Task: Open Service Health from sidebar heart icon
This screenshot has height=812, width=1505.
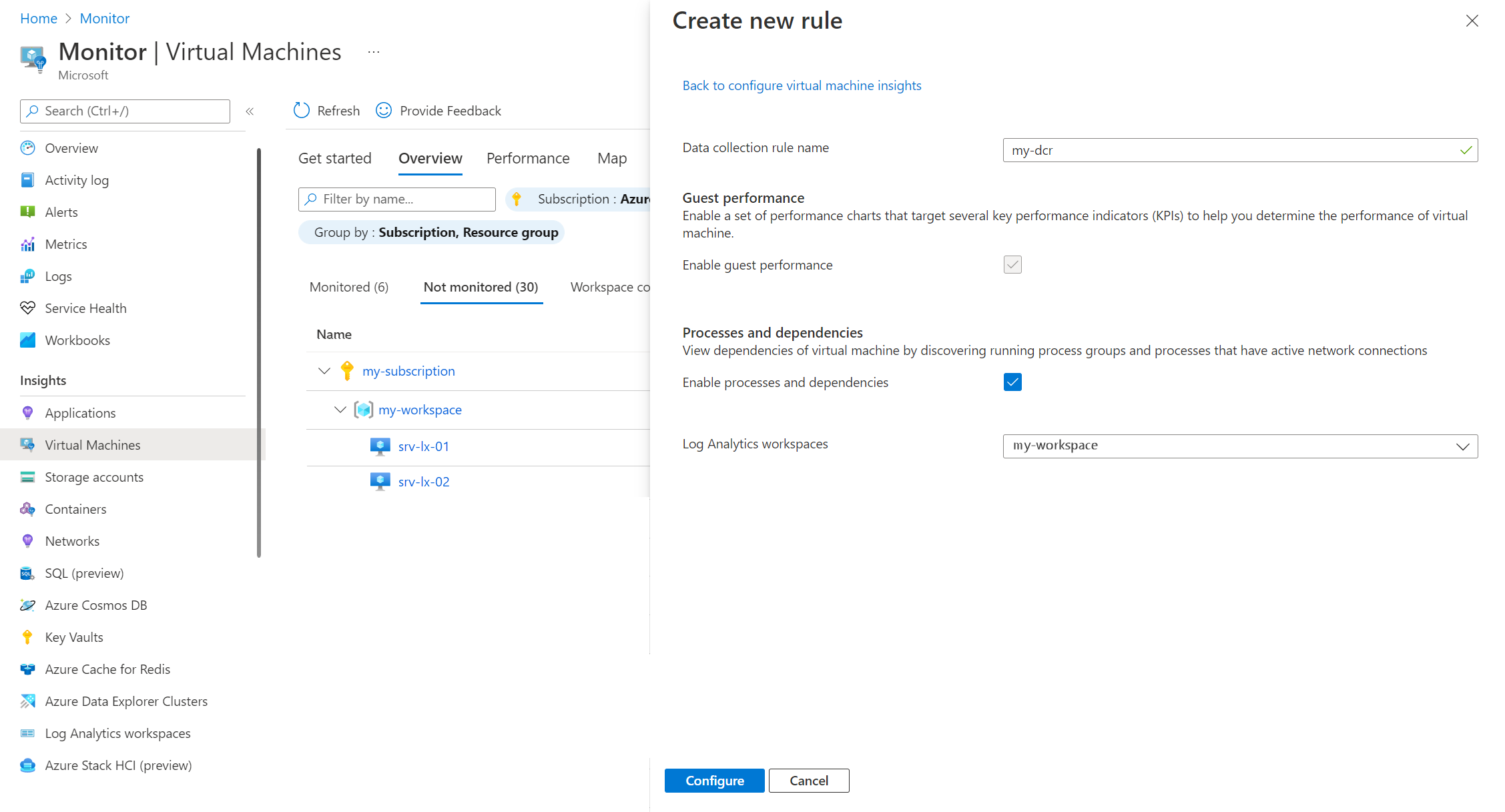Action: [27, 308]
